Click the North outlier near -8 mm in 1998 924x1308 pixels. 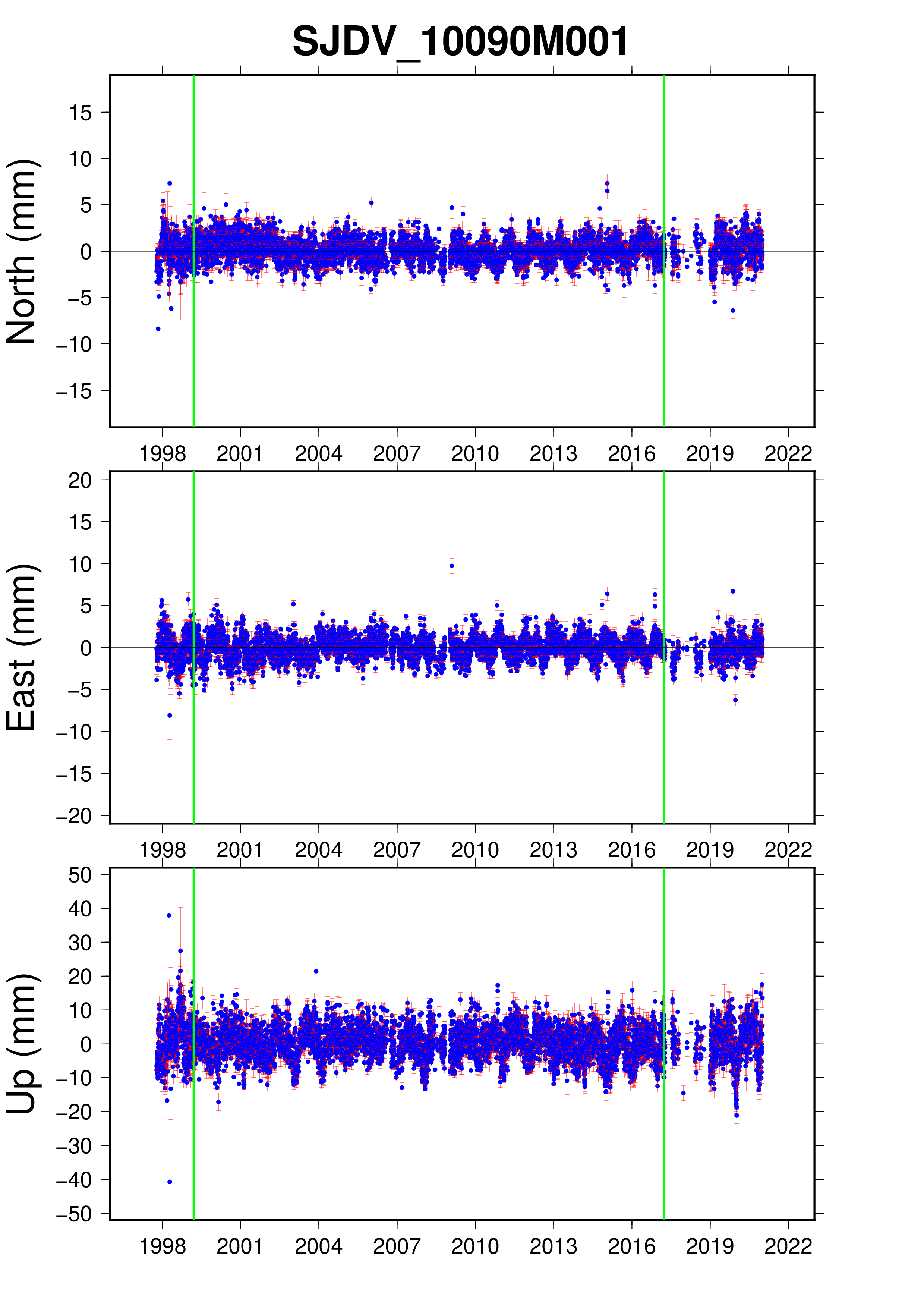click(158, 329)
